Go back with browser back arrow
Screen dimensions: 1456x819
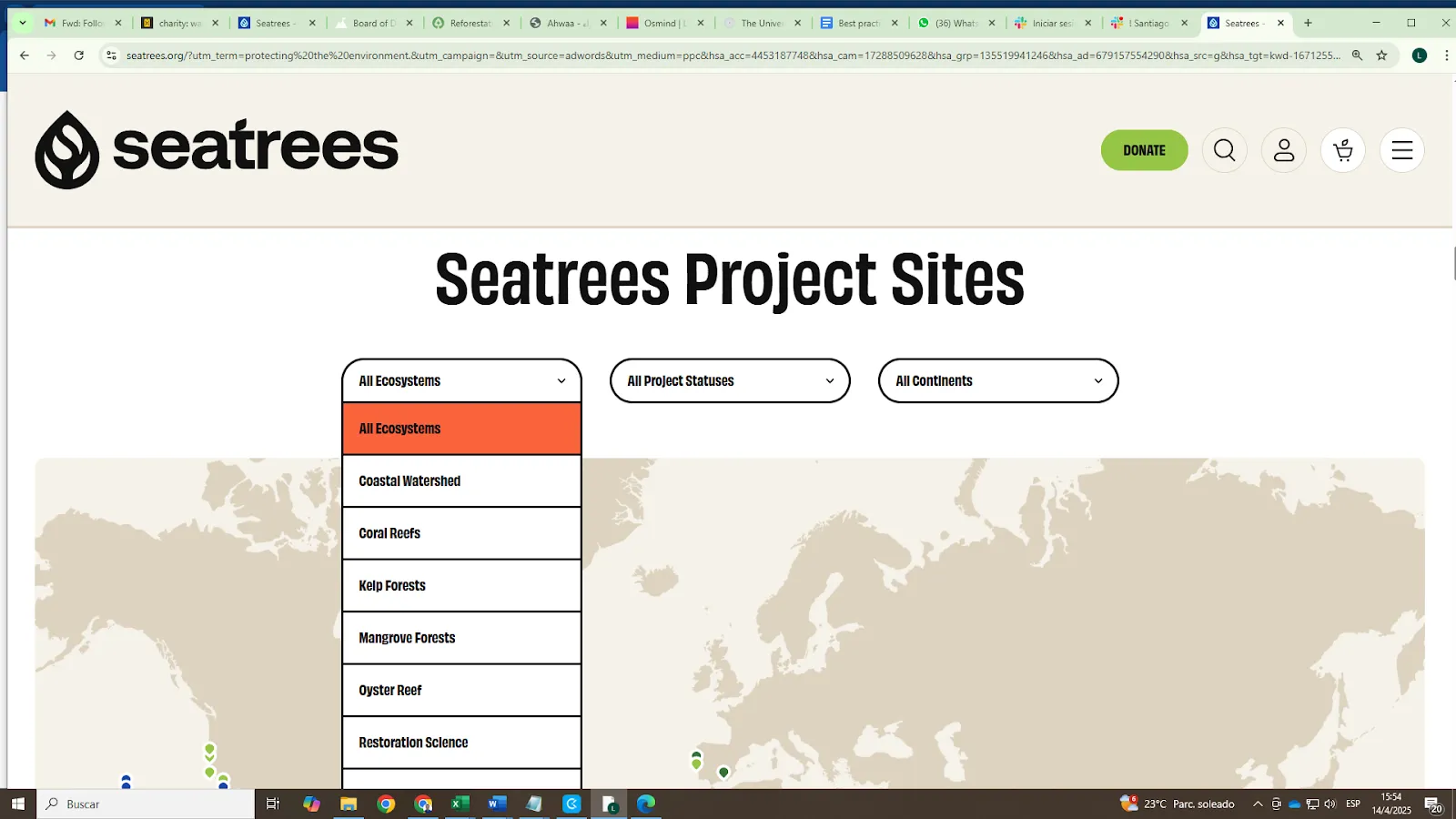(x=25, y=56)
